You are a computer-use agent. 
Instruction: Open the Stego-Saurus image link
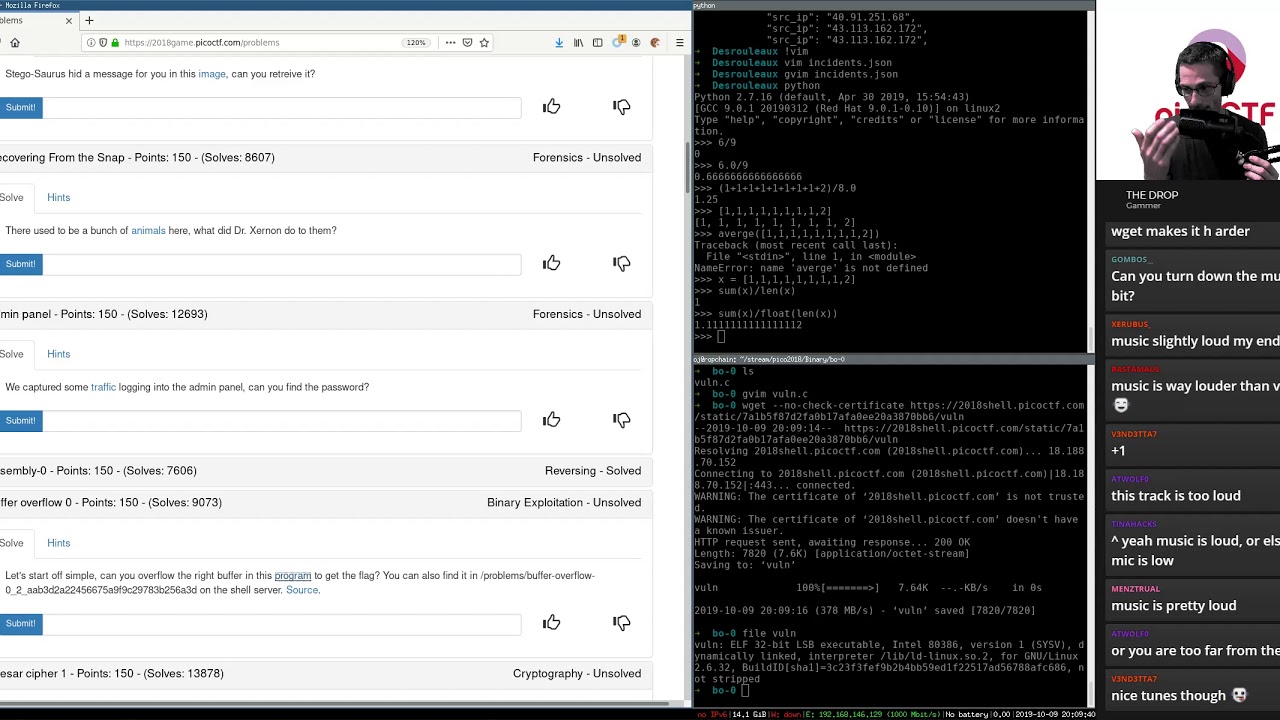tap(212, 74)
